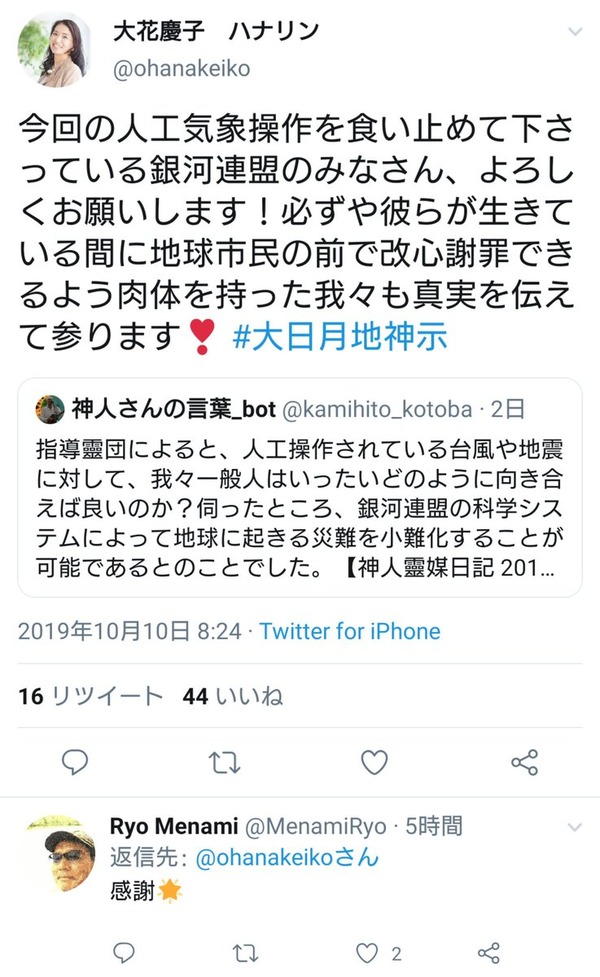Like the main tweet with heart icon
This screenshot has height=977, width=600.
tap(374, 762)
